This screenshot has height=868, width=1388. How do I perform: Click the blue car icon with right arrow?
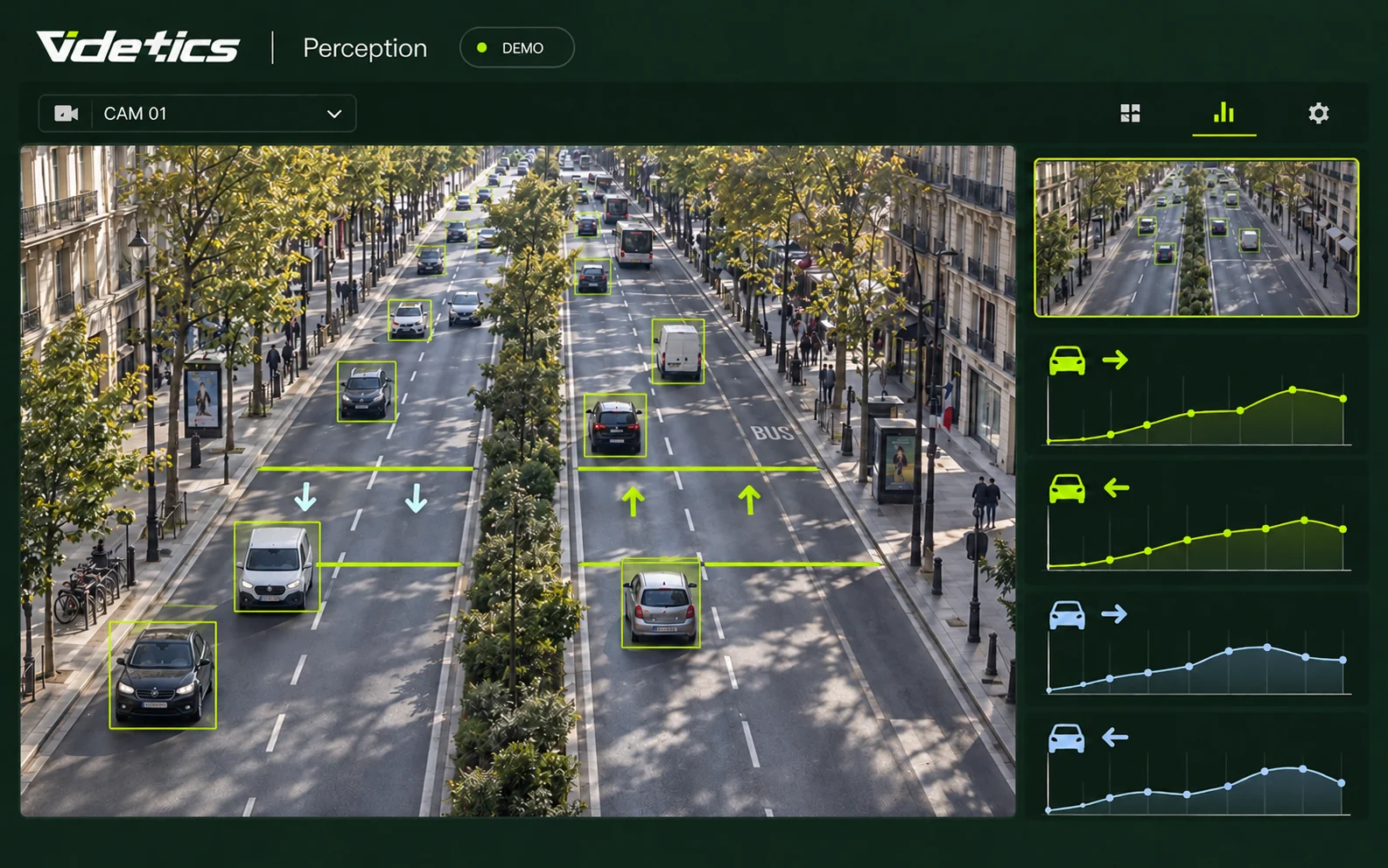click(1067, 615)
